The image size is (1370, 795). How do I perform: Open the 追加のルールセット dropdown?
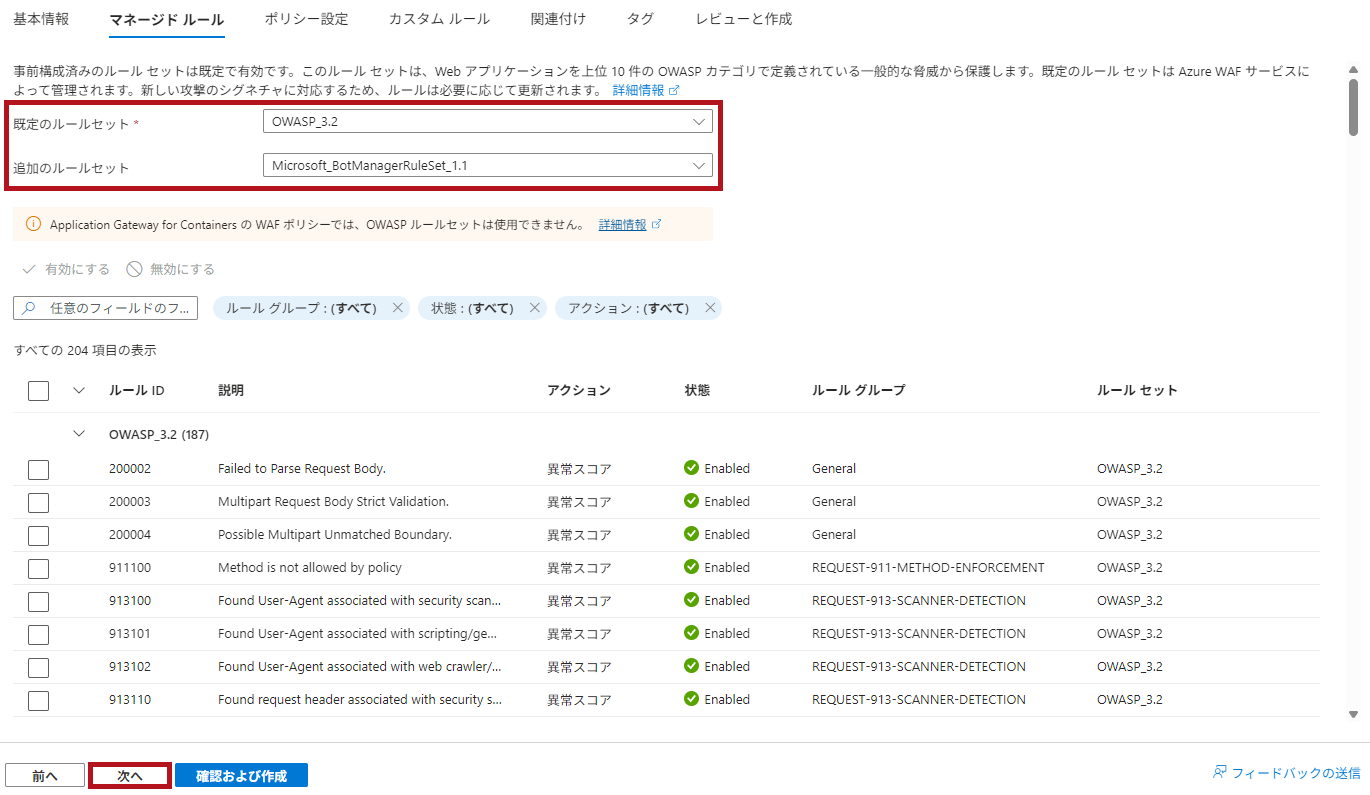click(x=487, y=166)
